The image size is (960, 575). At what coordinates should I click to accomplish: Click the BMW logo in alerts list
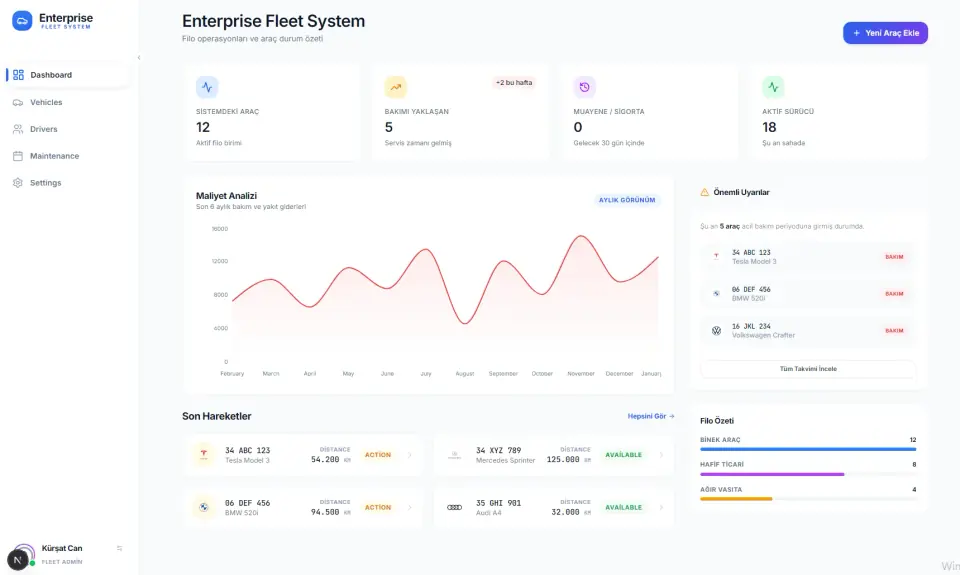click(716, 294)
